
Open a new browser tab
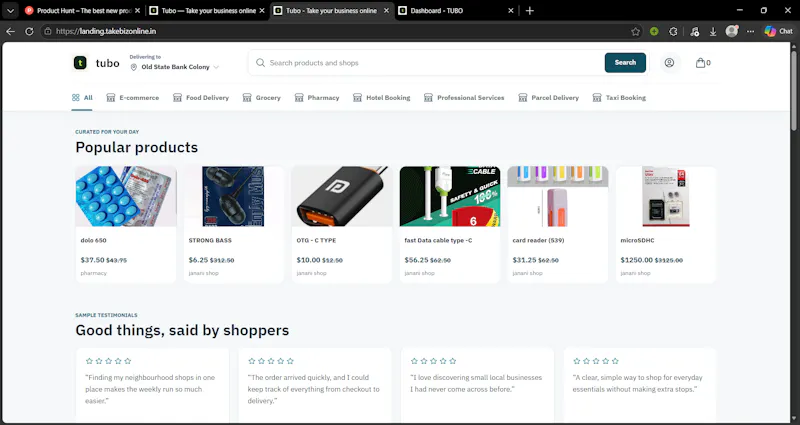(x=530, y=11)
